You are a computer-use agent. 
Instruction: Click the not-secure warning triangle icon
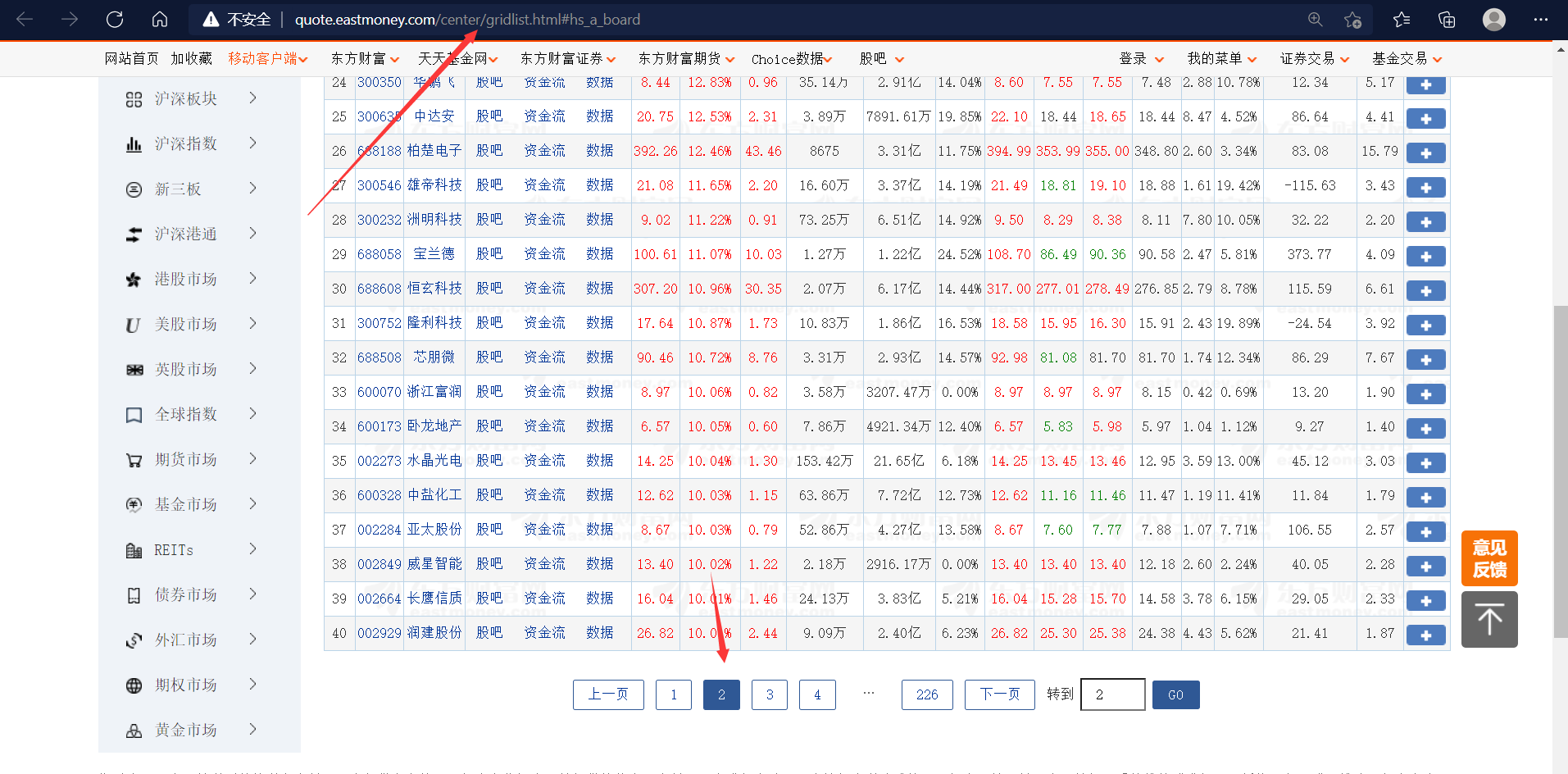(211, 20)
